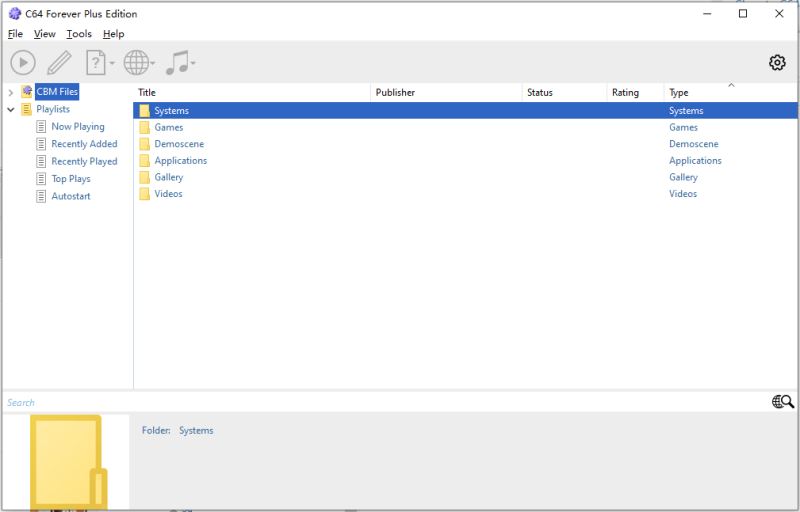Click in the Search field

[385, 402]
